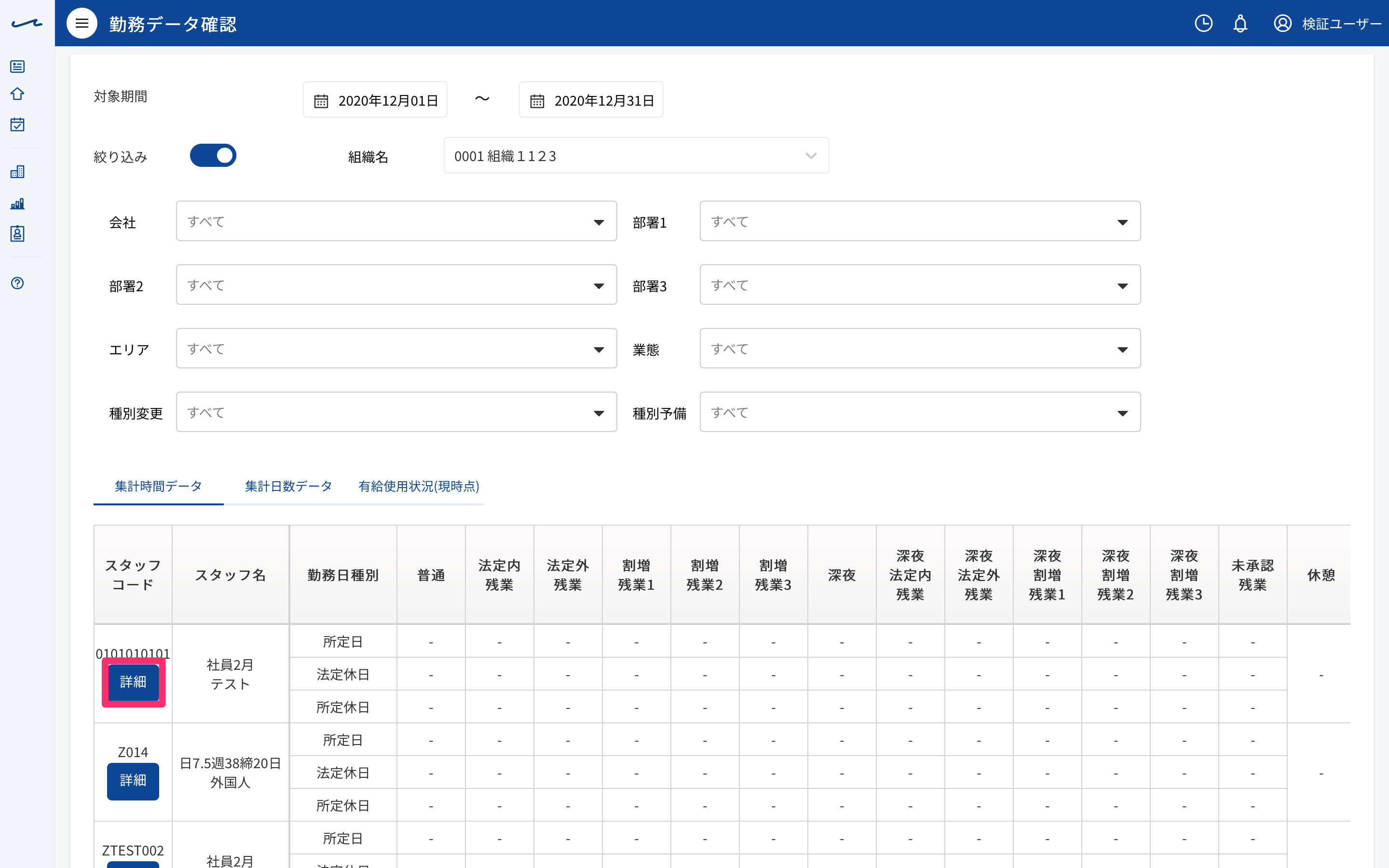Open the 部署2 dropdown

click(396, 285)
